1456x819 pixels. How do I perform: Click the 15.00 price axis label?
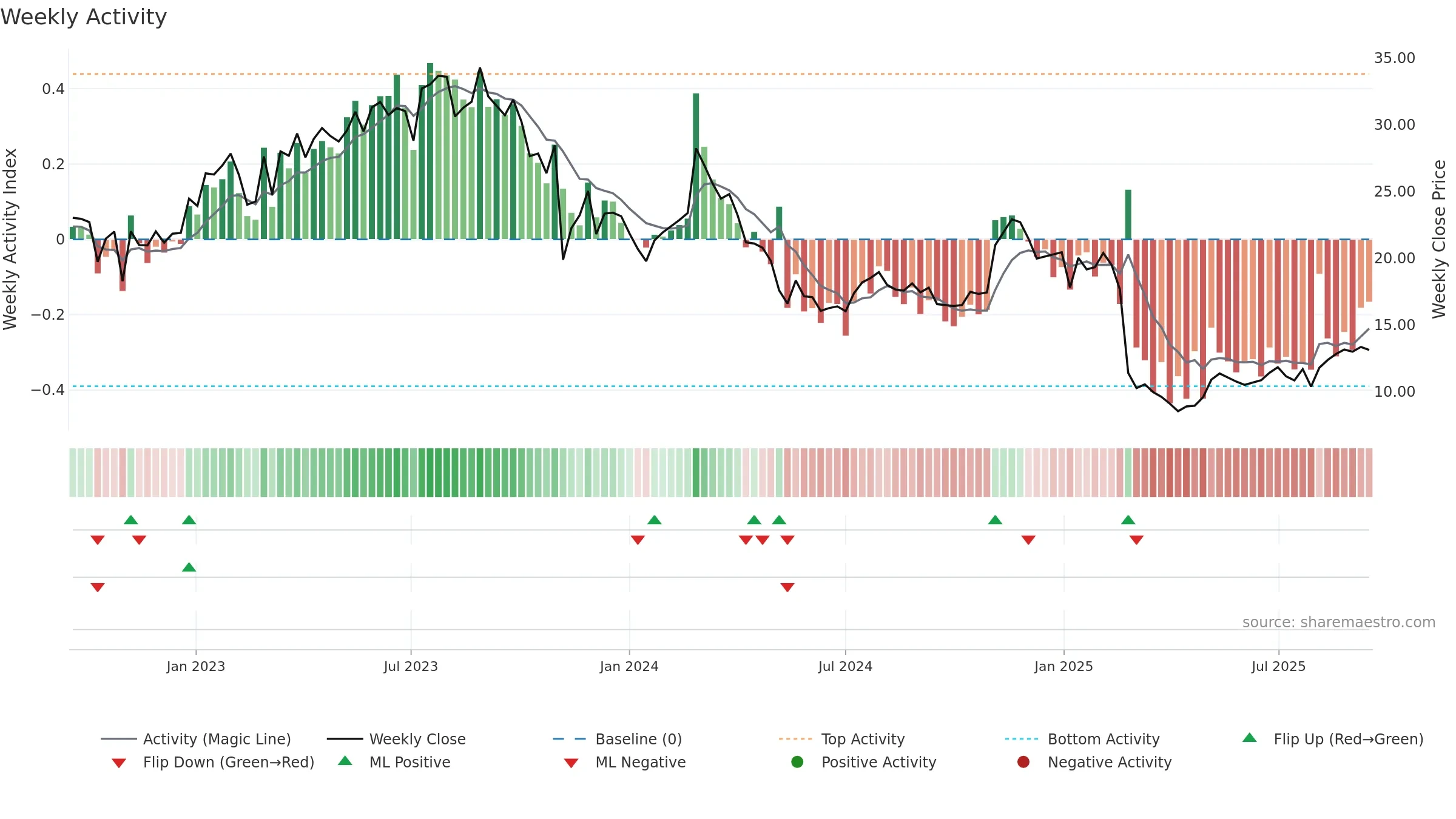point(1395,325)
